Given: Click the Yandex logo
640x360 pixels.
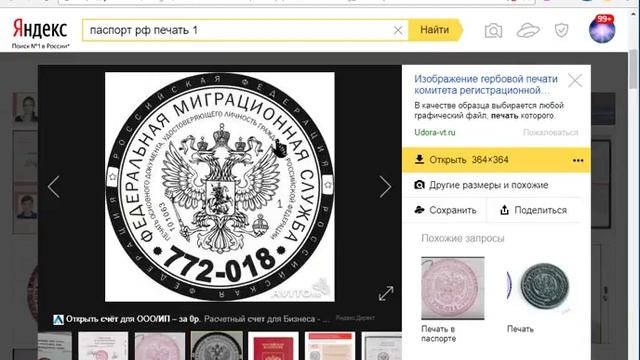Looking at the screenshot, I should coord(40,29).
